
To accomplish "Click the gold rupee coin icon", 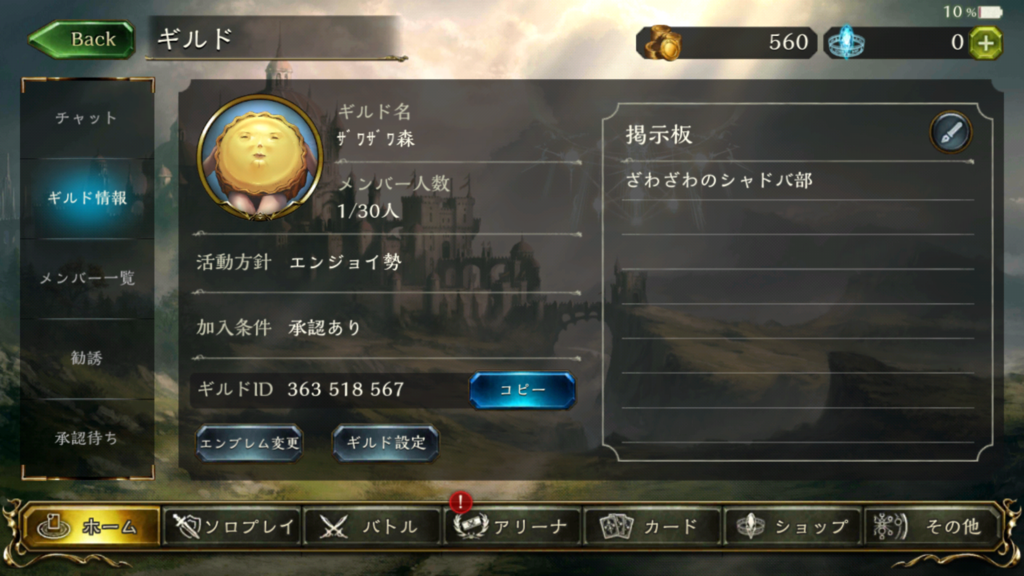I will click(x=662, y=43).
